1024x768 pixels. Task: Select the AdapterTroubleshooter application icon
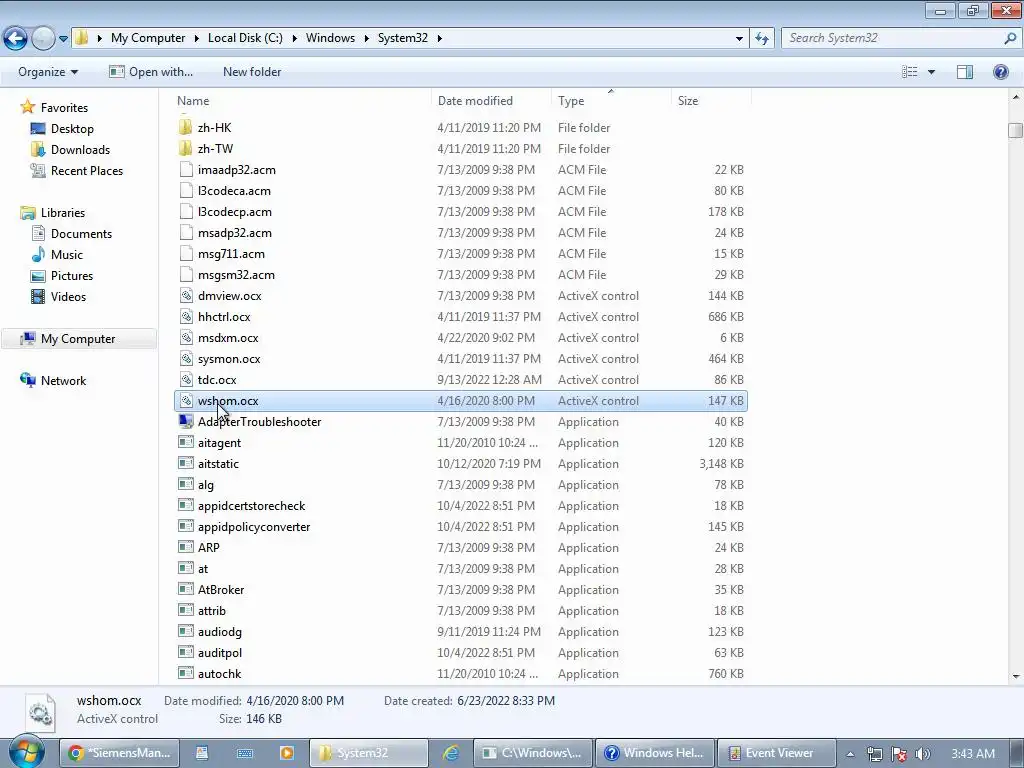(186, 421)
